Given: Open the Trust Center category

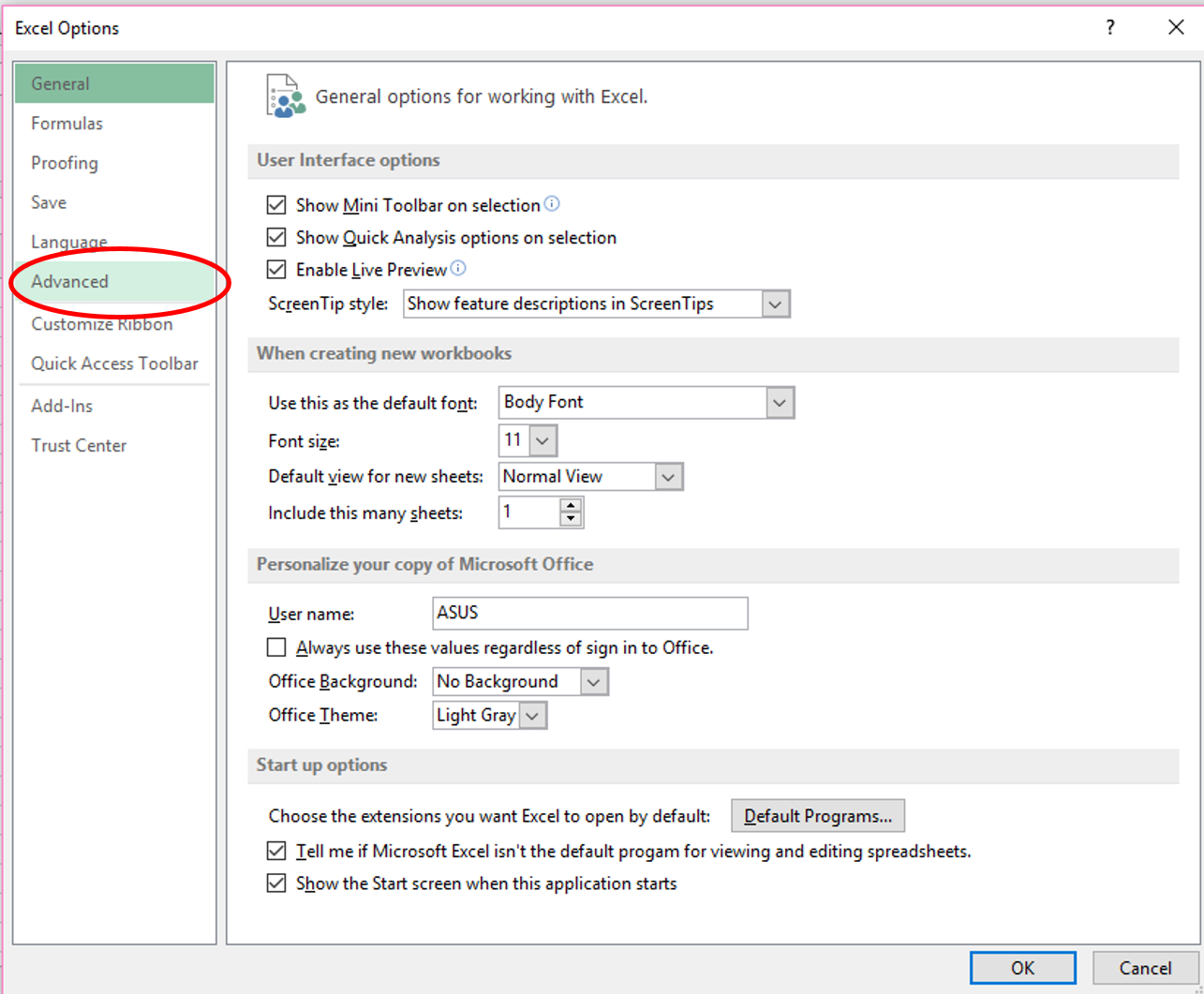Looking at the screenshot, I should coord(114,445).
